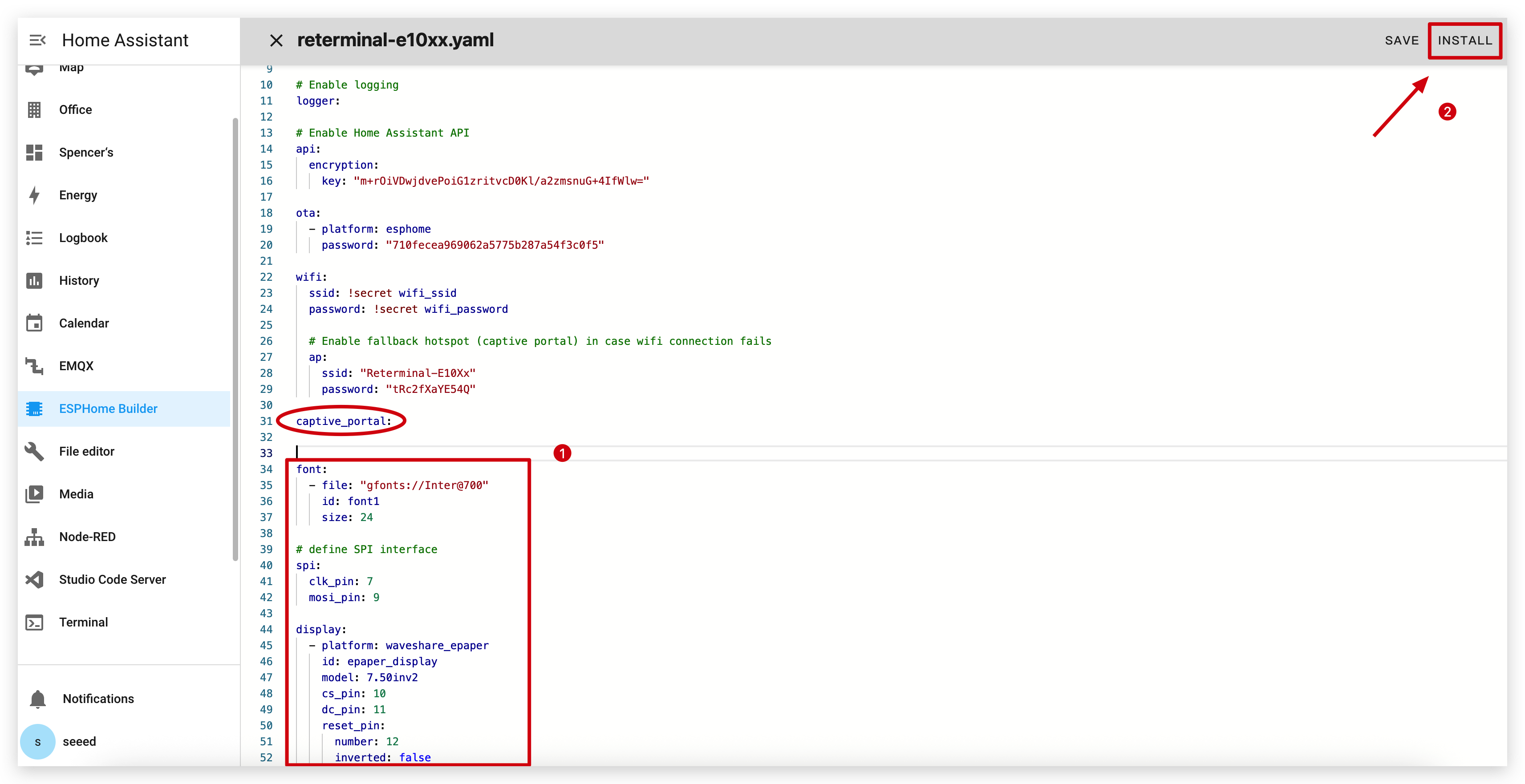Click the History chart icon

coord(34,280)
